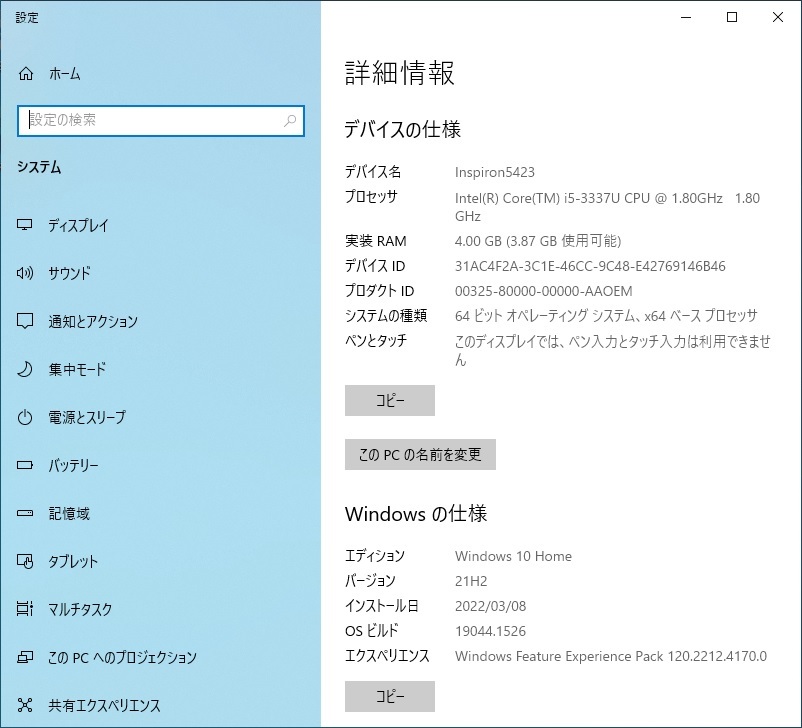The width and height of the screenshot is (802, 728).
Task: Select Windows Feature Experience Pack text
Action: coord(611,656)
